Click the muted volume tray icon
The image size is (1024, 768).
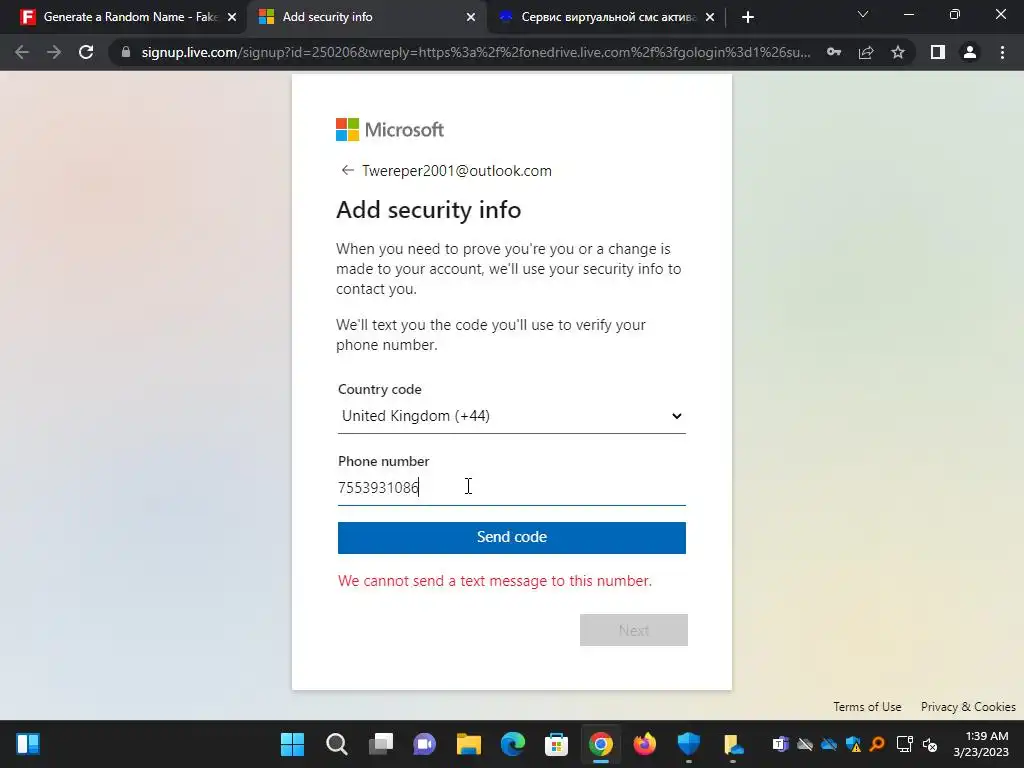pyautogui.click(x=930, y=744)
